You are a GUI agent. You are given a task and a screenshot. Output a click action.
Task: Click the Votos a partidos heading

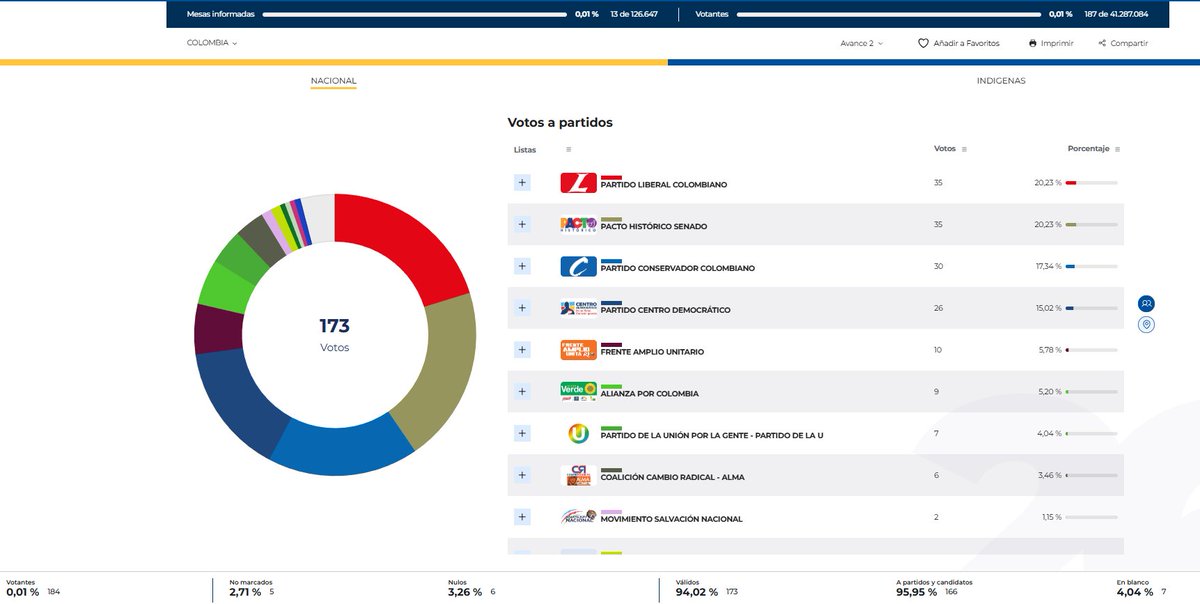pyautogui.click(x=560, y=123)
